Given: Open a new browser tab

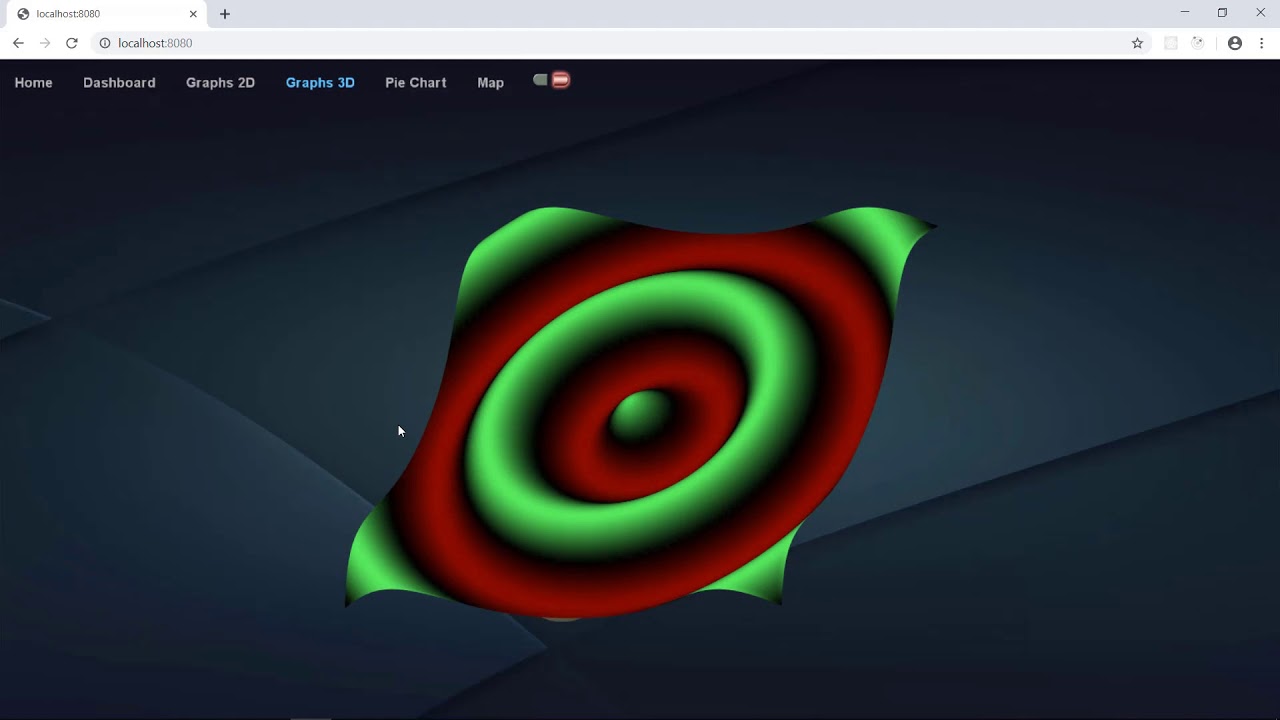Looking at the screenshot, I should (225, 14).
